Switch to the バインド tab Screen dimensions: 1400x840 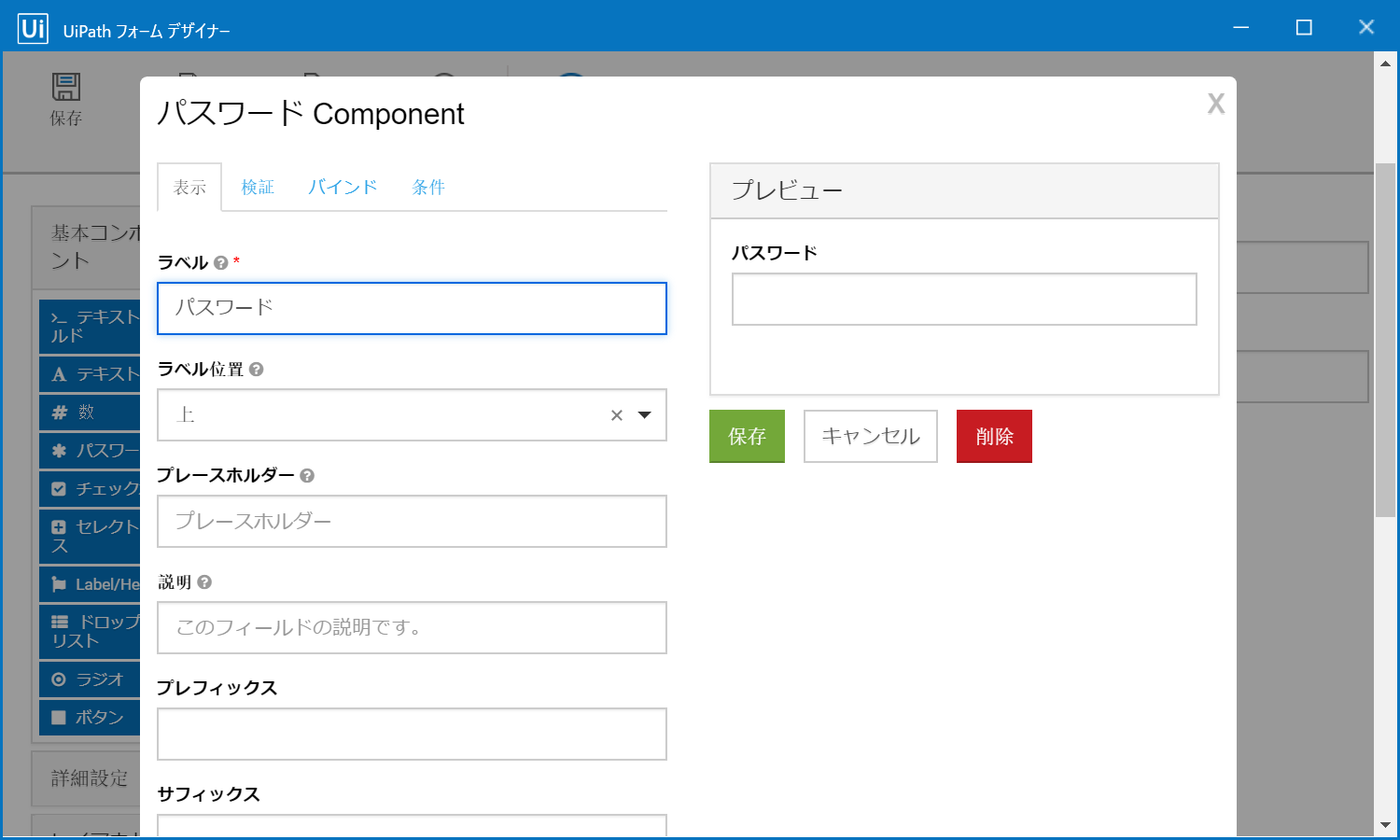[x=343, y=188]
